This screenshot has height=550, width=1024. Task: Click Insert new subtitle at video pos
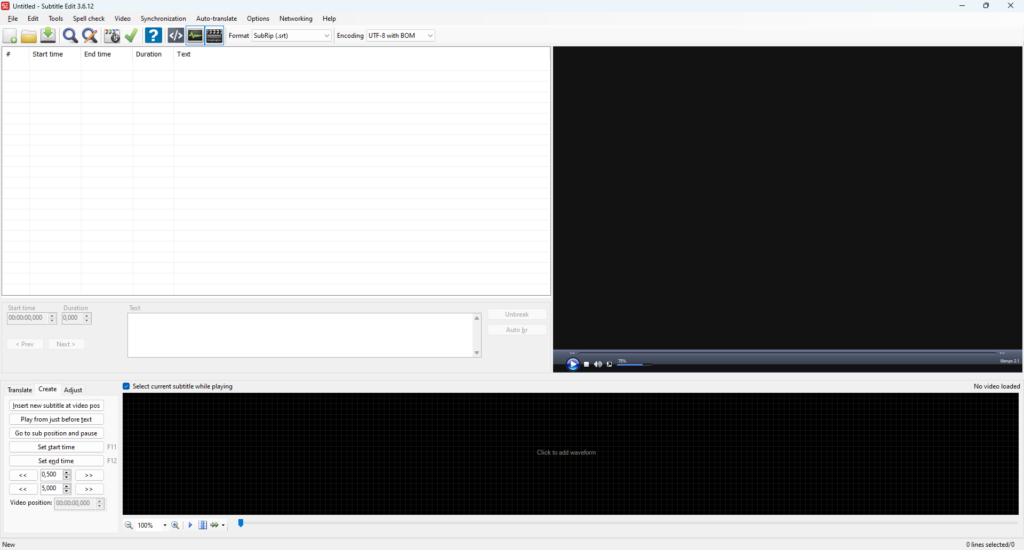[56, 406]
